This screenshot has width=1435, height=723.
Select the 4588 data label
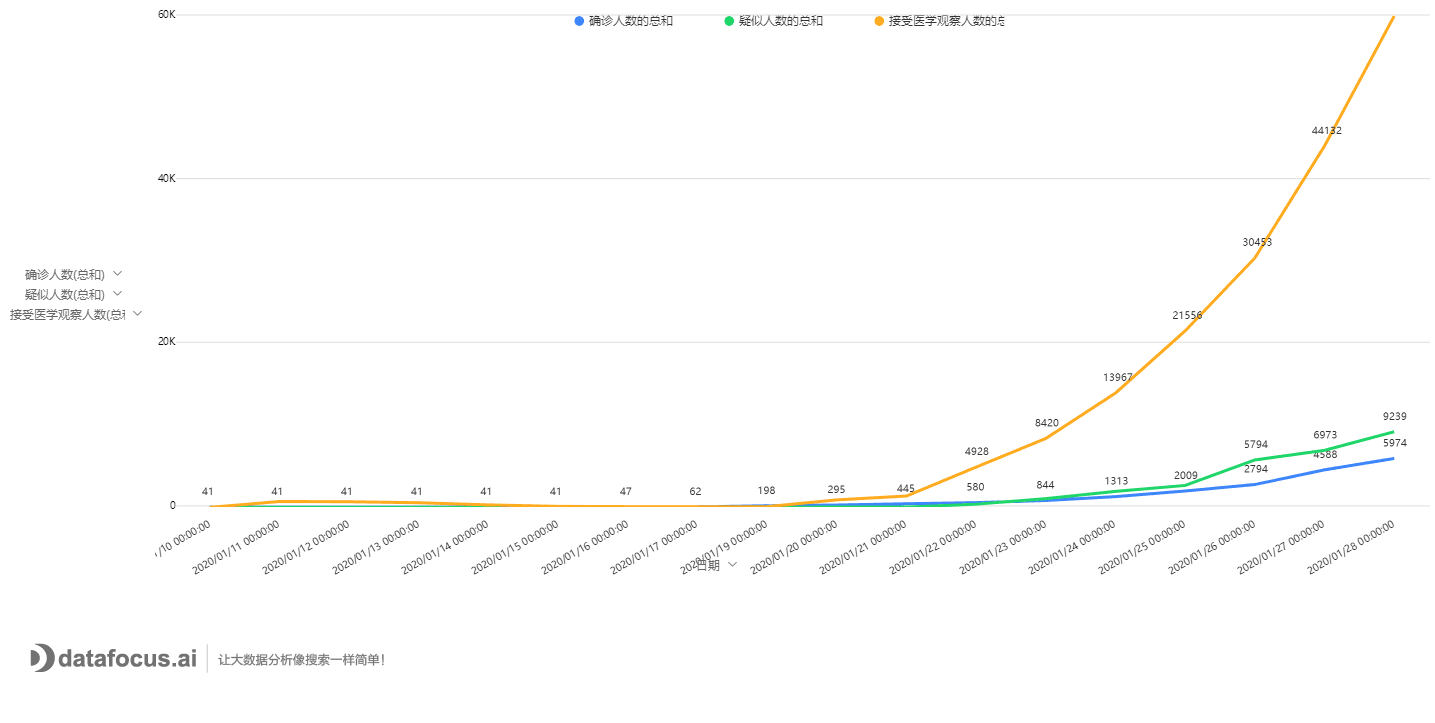pyautogui.click(x=1325, y=454)
